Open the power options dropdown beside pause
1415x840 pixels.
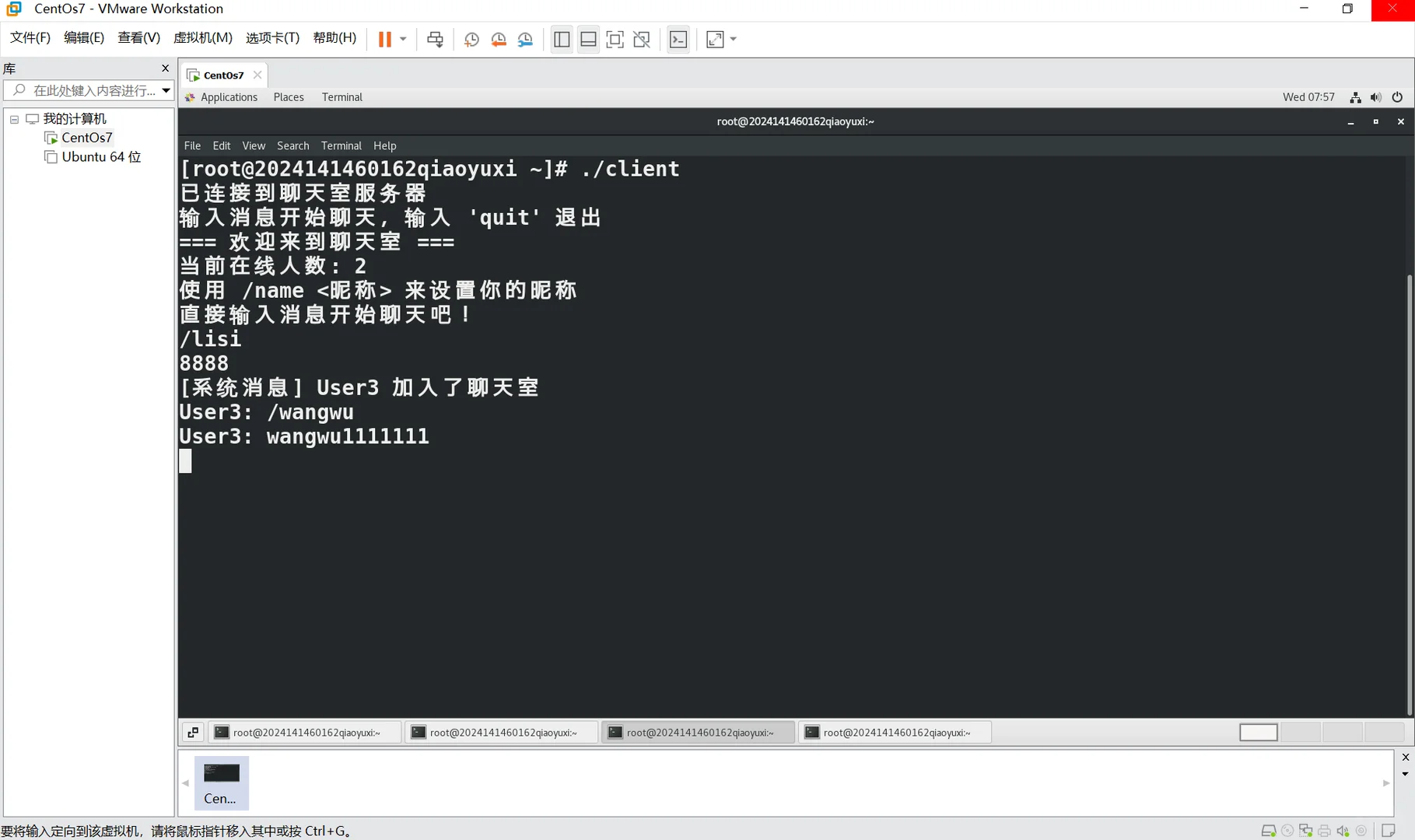(x=403, y=39)
